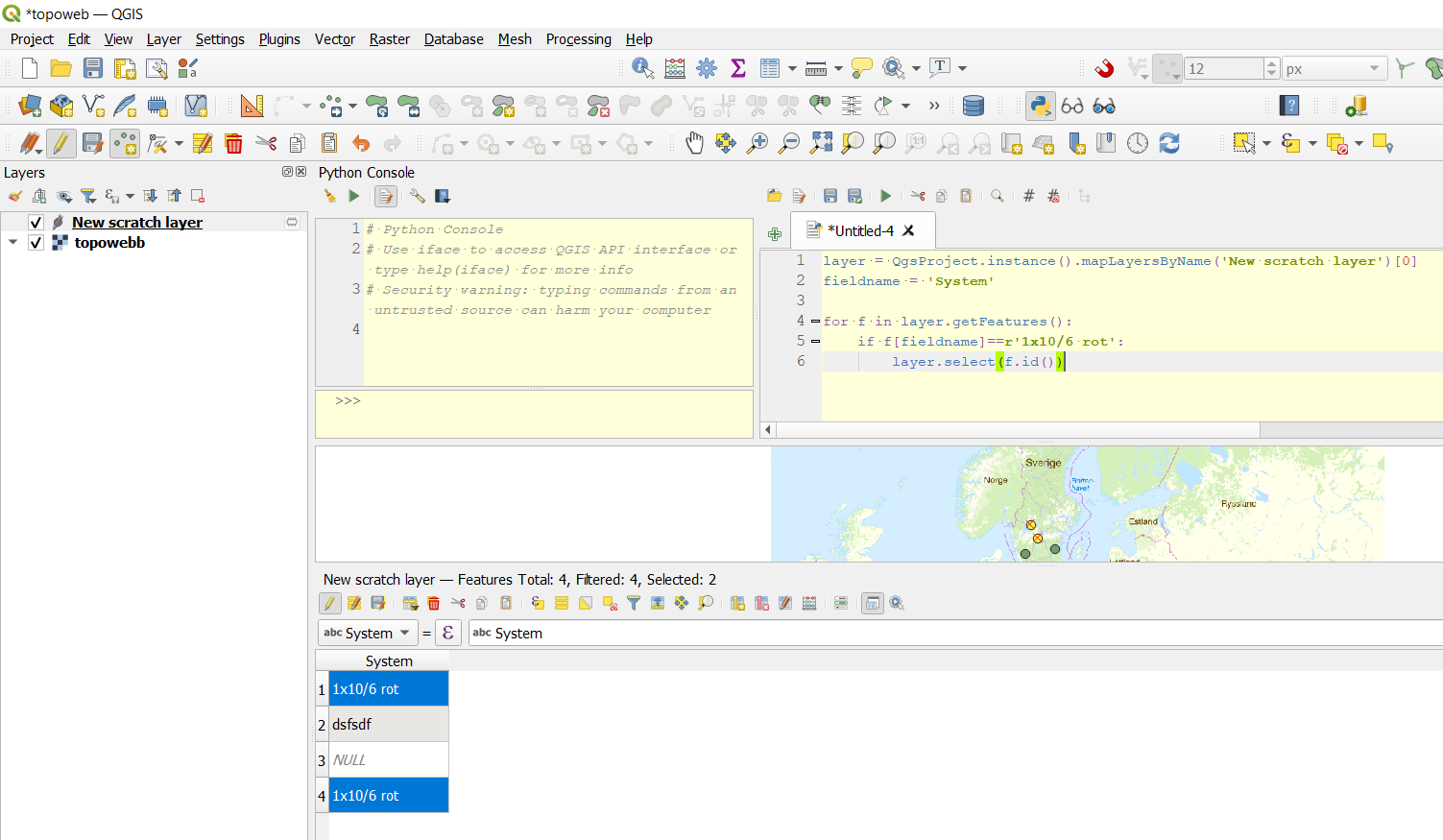Click the Delete Selected trash icon

(x=233, y=143)
